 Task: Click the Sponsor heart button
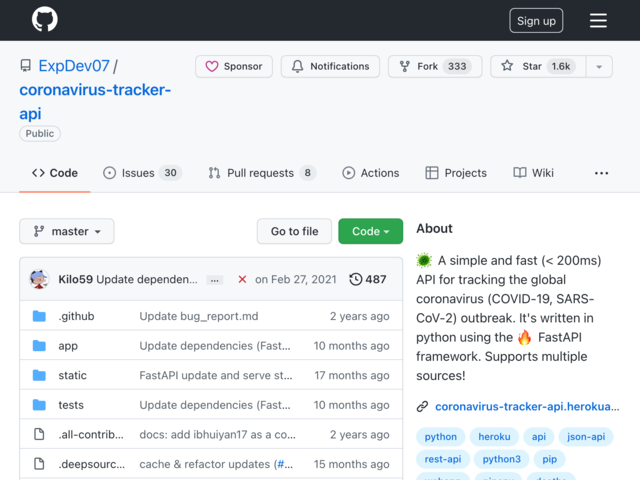click(x=233, y=66)
